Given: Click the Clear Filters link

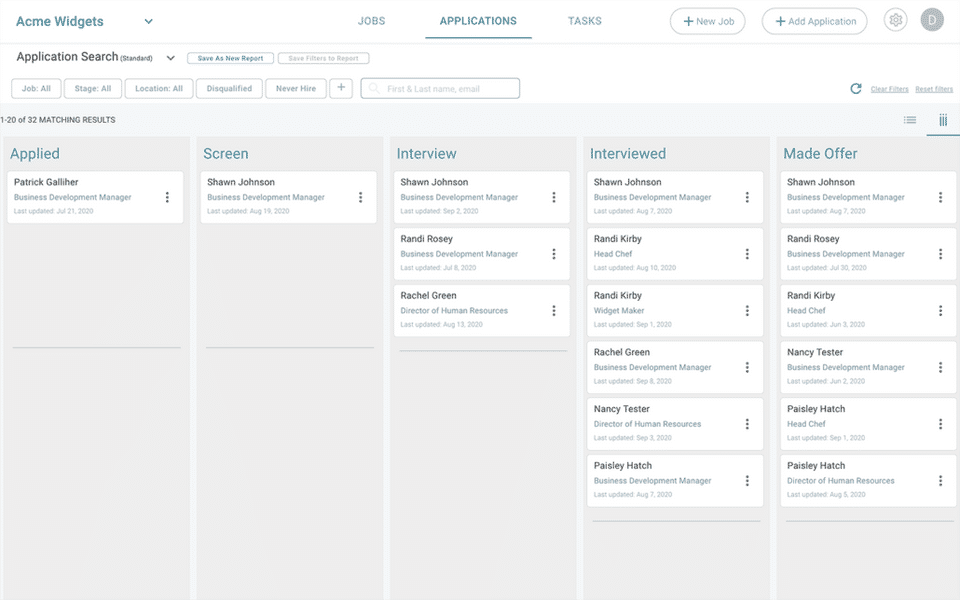Looking at the screenshot, I should point(890,89).
